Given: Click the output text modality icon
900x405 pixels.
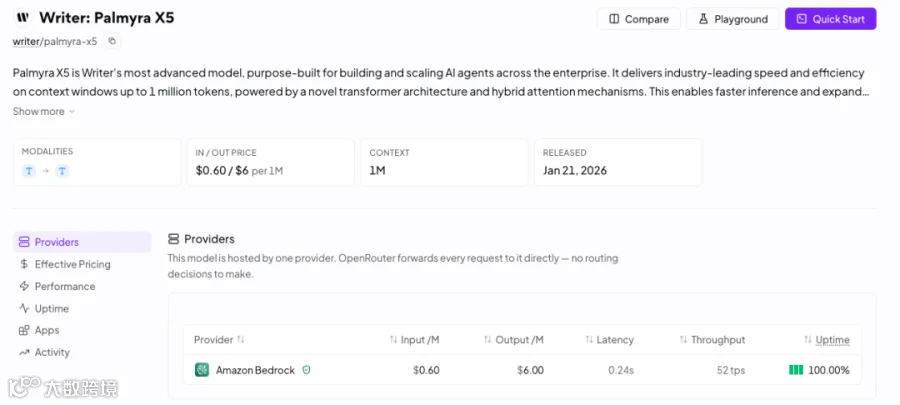Looking at the screenshot, I should [x=62, y=170].
